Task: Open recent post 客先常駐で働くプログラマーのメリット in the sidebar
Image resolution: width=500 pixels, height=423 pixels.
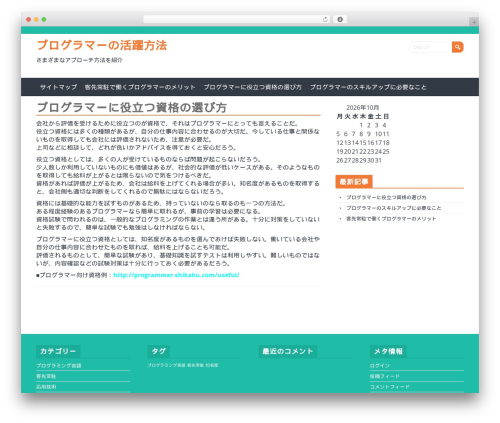Action: 391,219
